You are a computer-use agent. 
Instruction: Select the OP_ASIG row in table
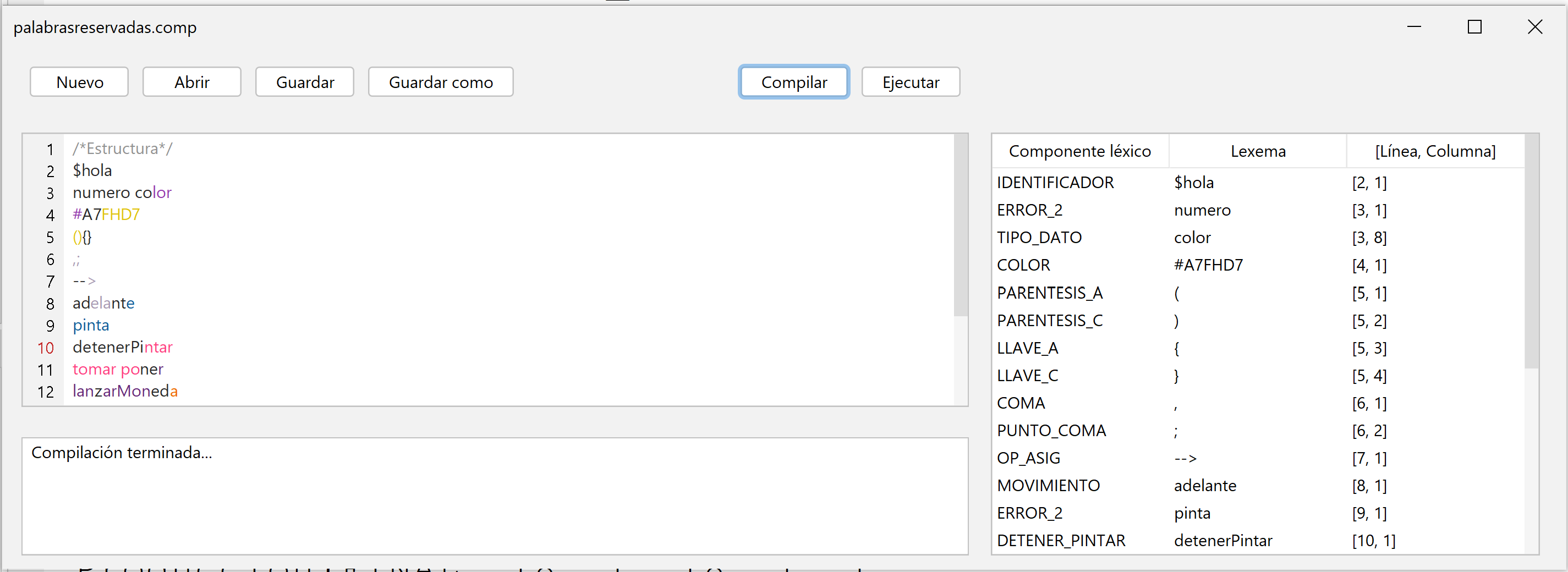(x=1258, y=458)
